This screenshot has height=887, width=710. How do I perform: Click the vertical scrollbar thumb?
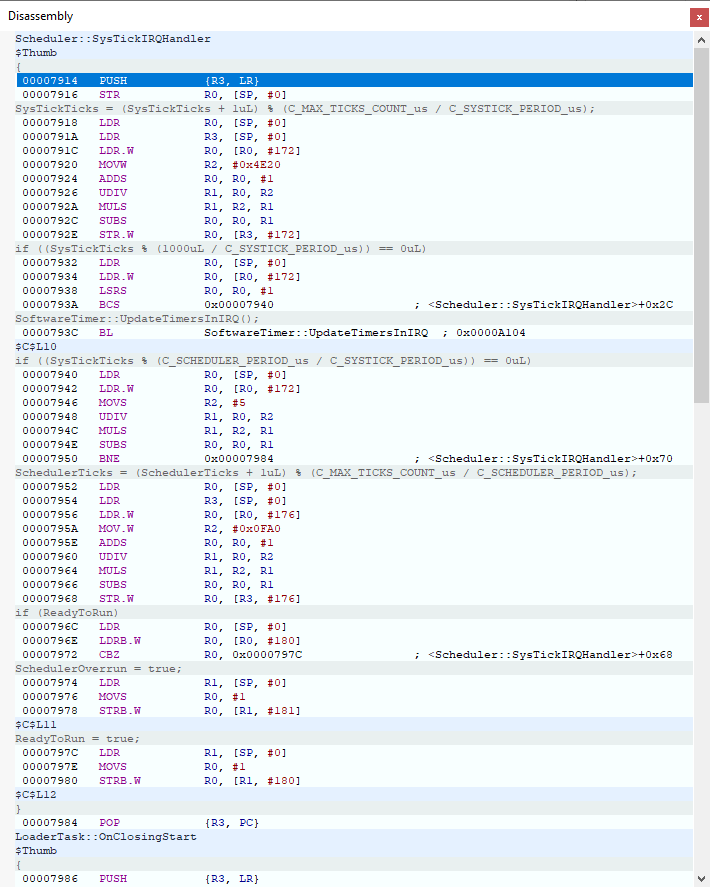pyautogui.click(x=701, y=225)
